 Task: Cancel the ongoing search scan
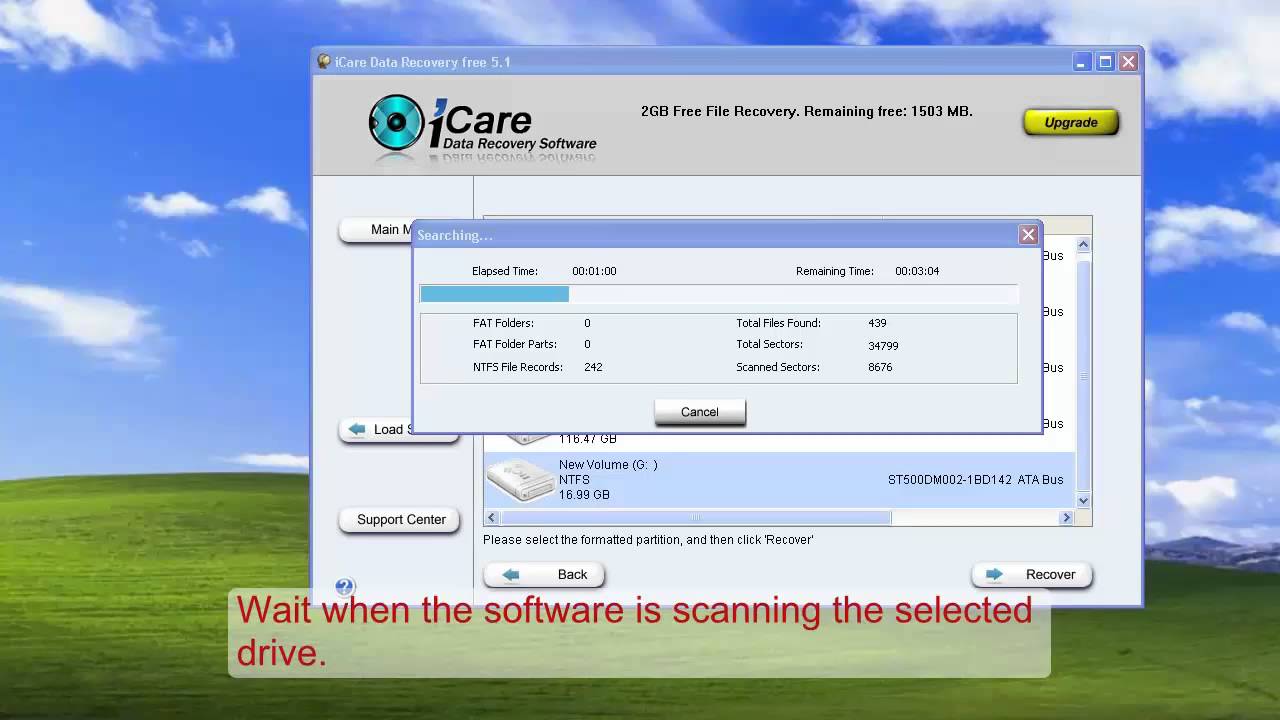[x=699, y=412]
